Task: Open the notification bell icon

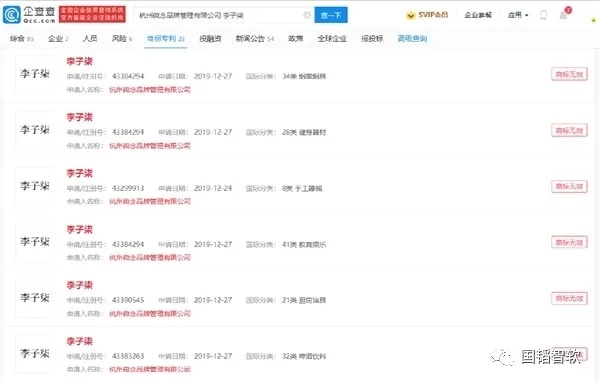Action: click(x=563, y=15)
